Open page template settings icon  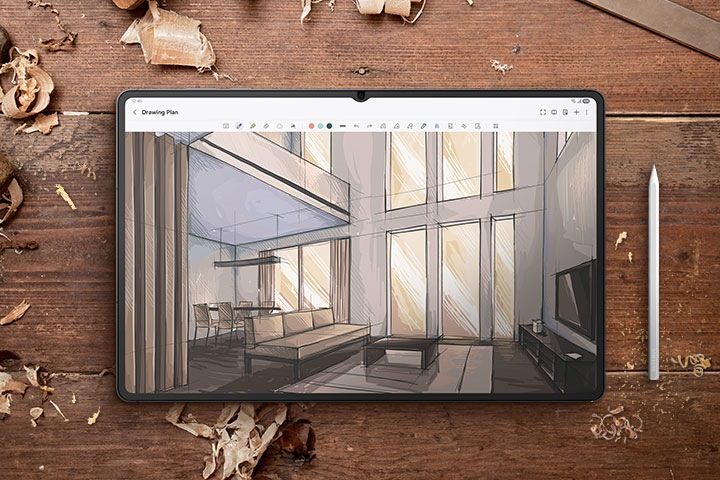click(565, 112)
